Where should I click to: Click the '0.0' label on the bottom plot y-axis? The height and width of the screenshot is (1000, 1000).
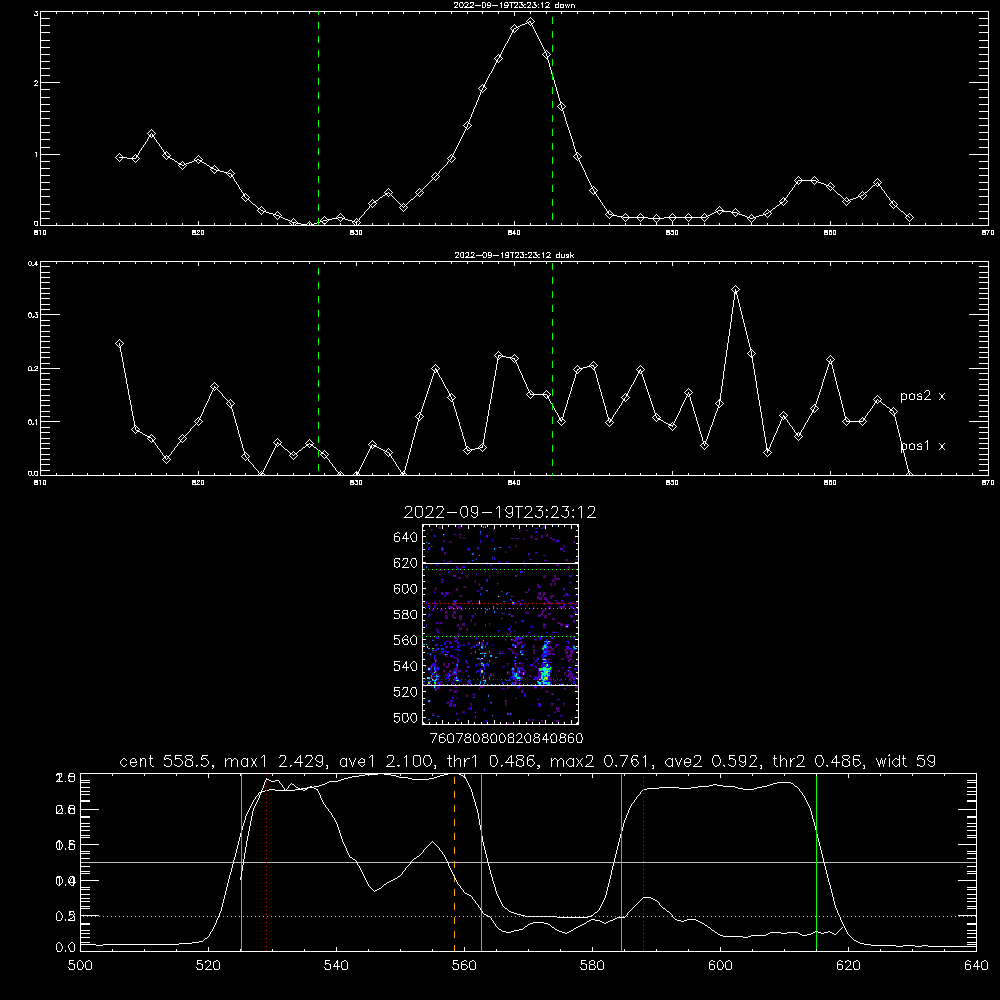pyautogui.click(x=66, y=948)
